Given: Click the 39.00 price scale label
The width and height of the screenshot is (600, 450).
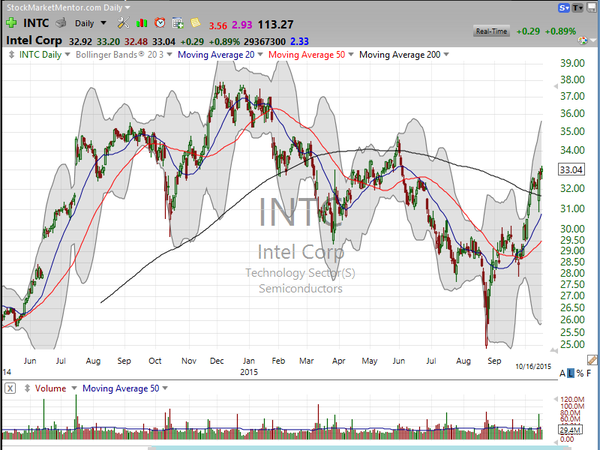Looking at the screenshot, I should 572,63.
